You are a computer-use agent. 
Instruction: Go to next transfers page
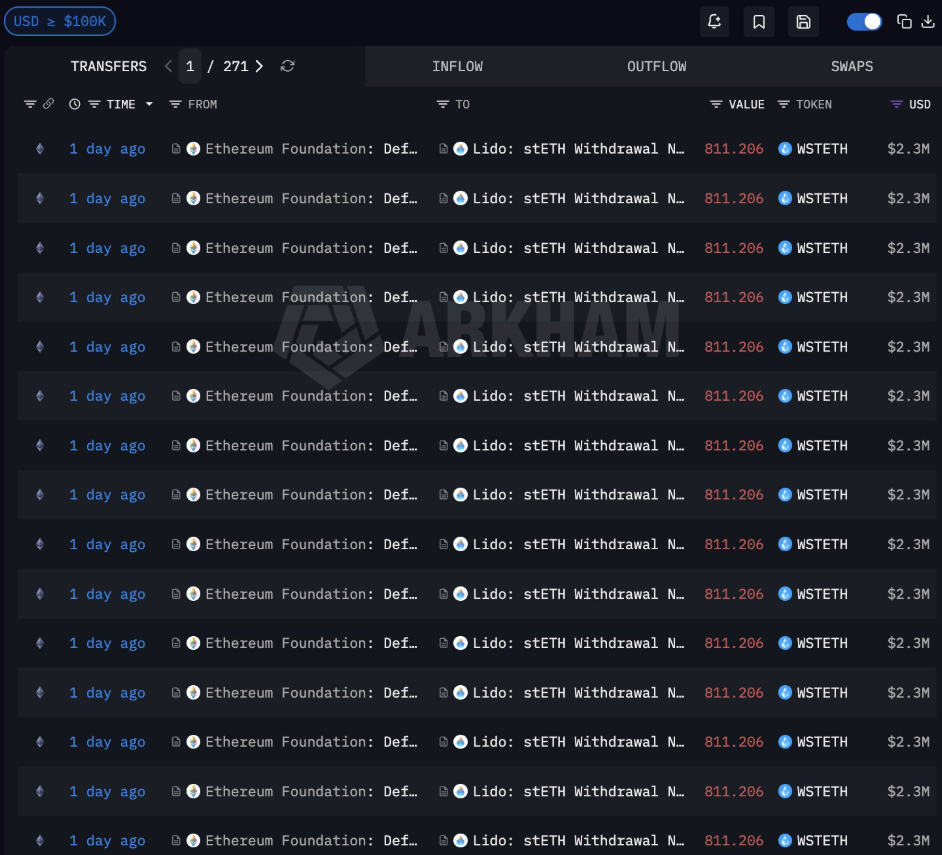point(259,66)
